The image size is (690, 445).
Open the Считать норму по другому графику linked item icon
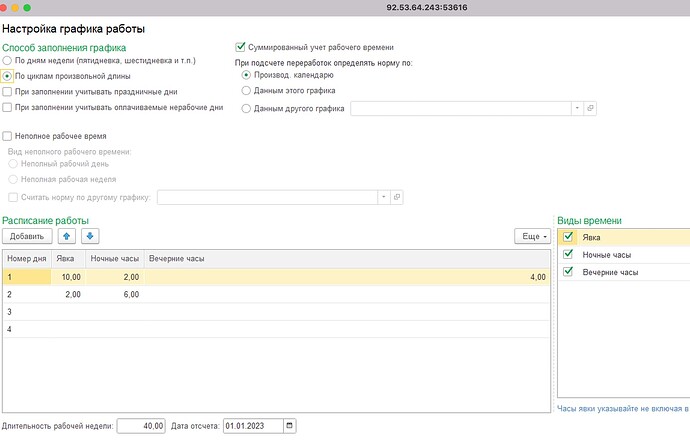point(396,197)
